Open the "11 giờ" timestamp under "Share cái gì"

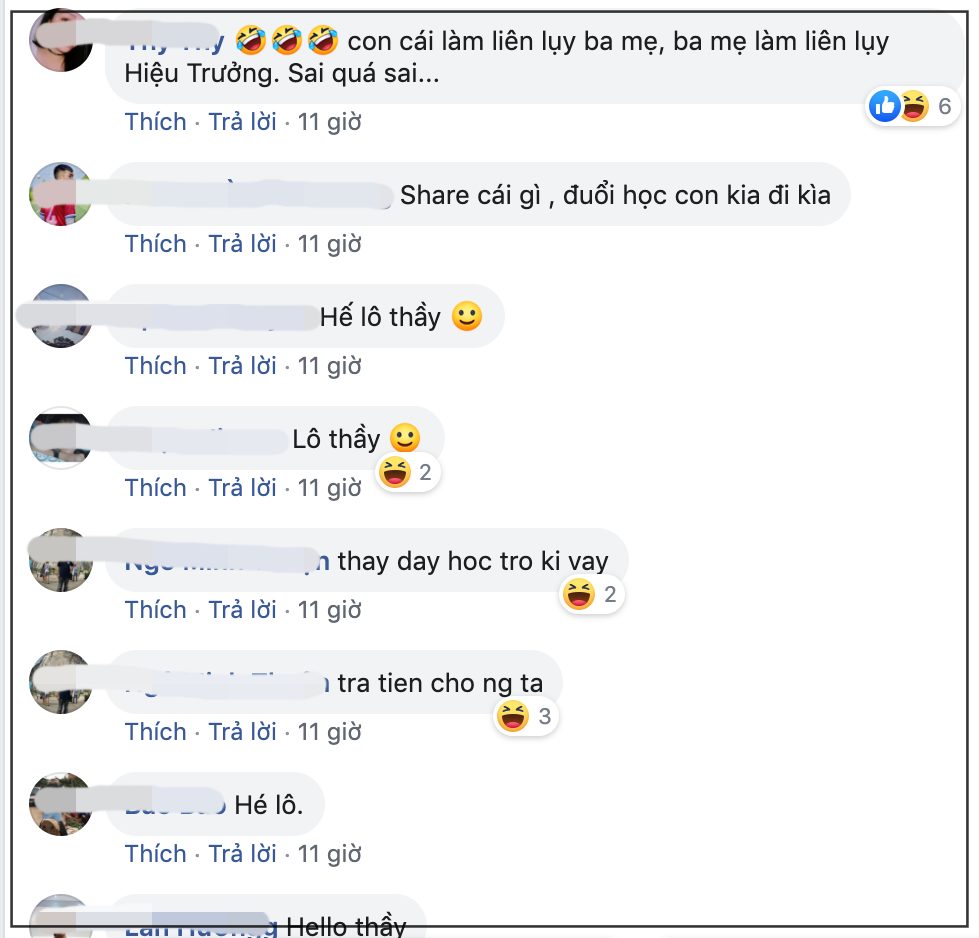point(330,244)
